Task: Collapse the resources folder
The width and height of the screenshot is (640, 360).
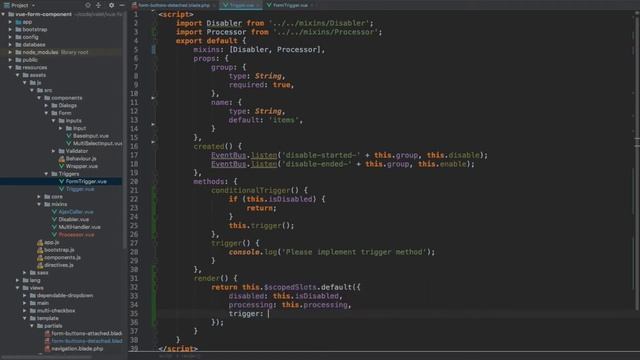Action: point(10,67)
